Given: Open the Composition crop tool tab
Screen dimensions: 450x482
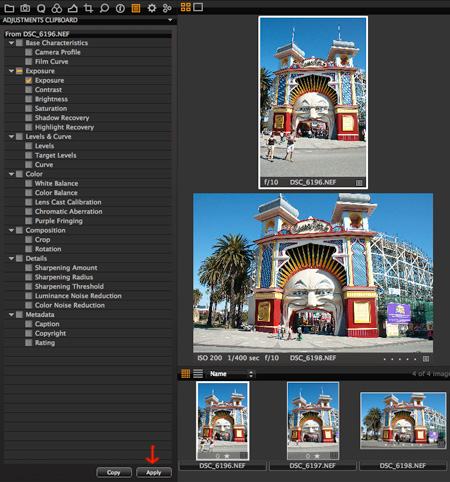Looking at the screenshot, I should (88, 8).
